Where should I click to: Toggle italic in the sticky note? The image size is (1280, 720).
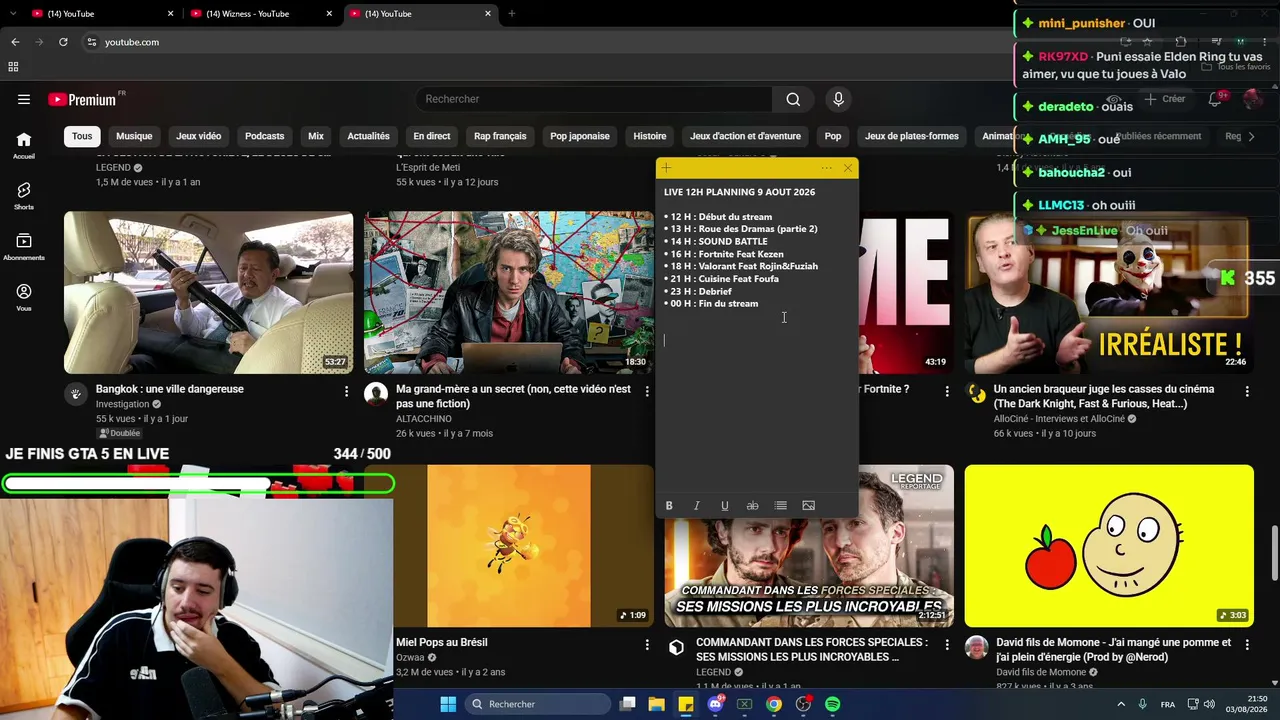pyautogui.click(x=697, y=506)
